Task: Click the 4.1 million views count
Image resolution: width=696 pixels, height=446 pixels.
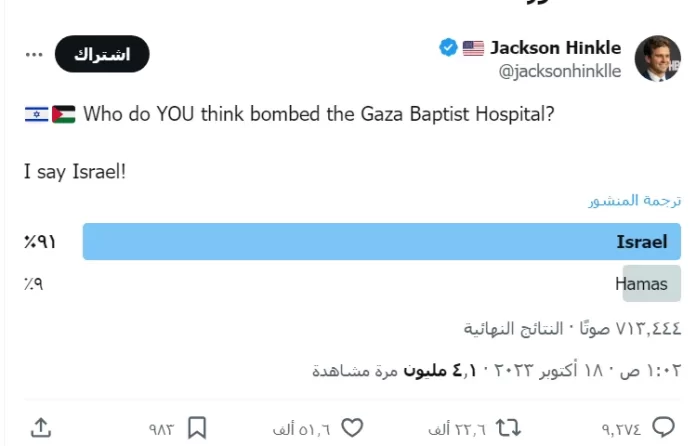Action: point(440,370)
